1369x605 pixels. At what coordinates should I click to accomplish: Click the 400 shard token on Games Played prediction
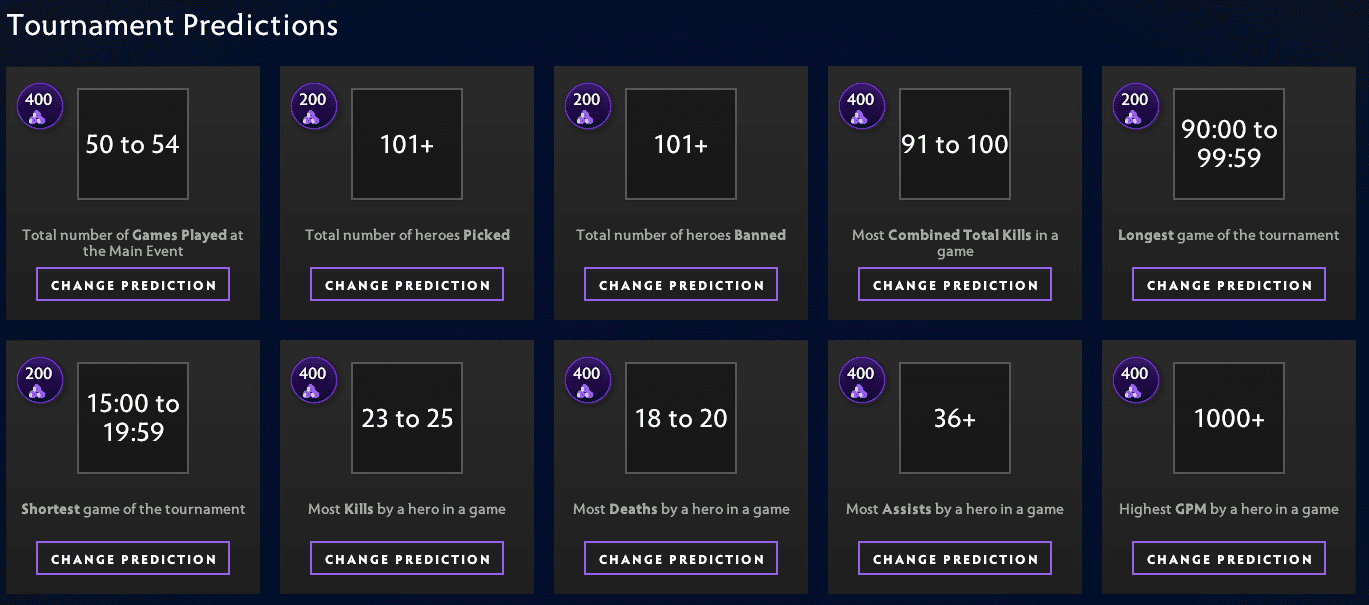[39, 105]
